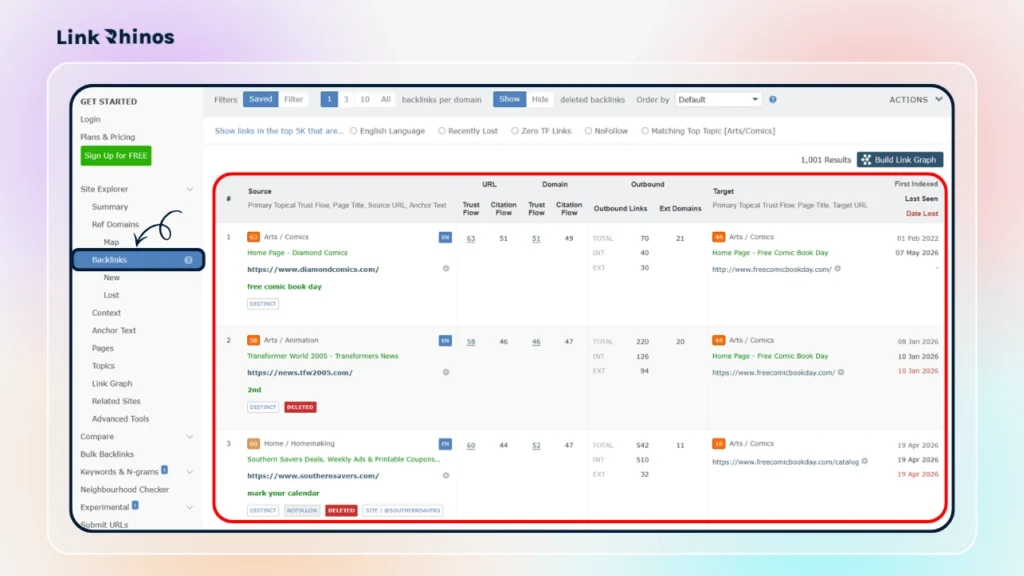Click the Experimental info badge
The image size is (1024, 576).
tap(135, 505)
